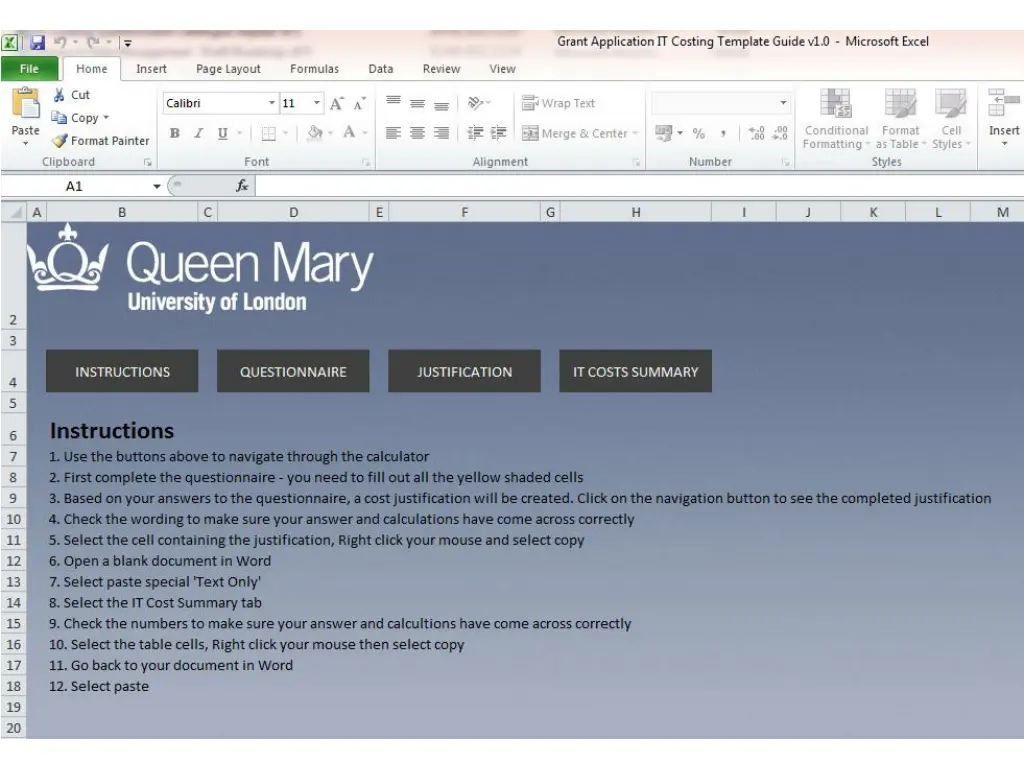Click the Accounting Number Format icon
The image size is (1024, 768).
point(664,133)
